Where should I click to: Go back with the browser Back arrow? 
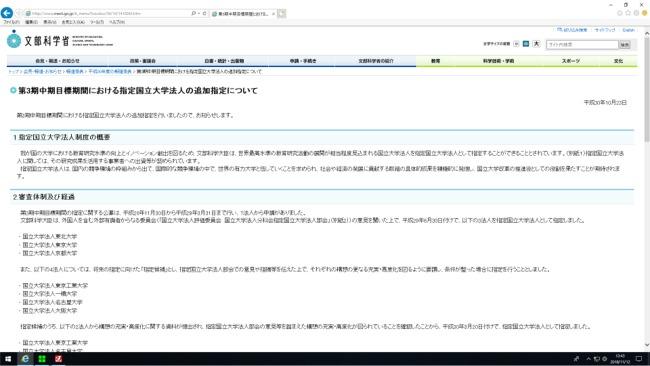click(7, 13)
